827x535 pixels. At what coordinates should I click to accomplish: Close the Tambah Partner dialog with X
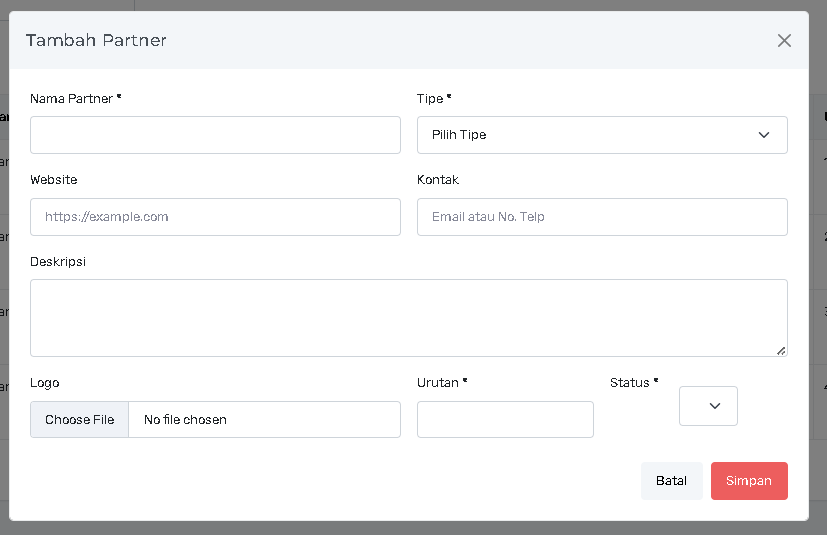click(x=784, y=41)
